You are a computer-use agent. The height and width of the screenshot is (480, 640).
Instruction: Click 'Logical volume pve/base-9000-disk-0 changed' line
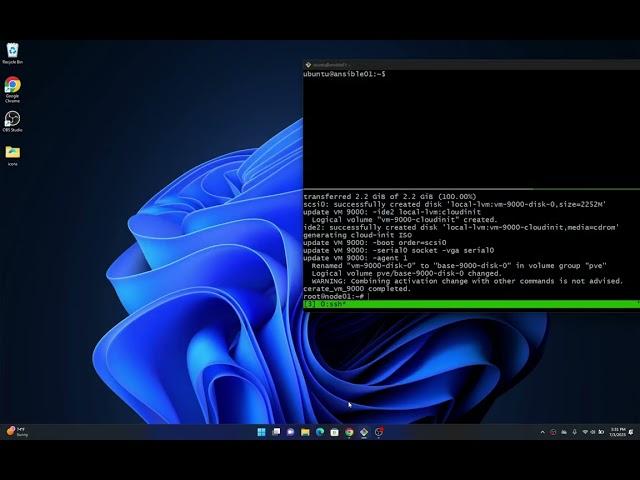pyautogui.click(x=406, y=273)
